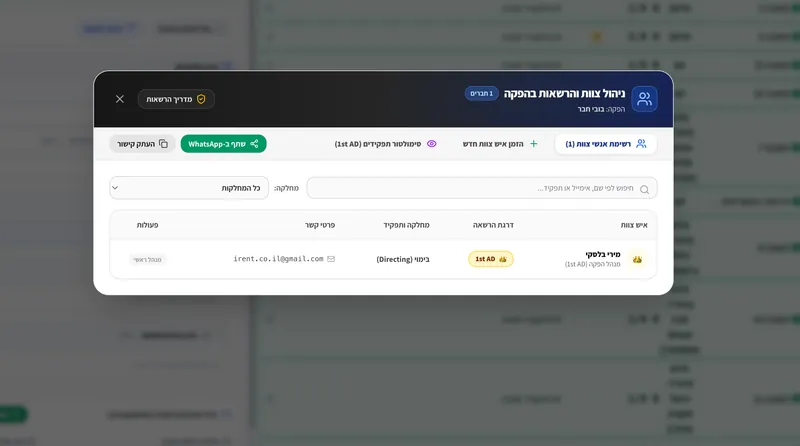
Task: Close the team management dialog with the X
Action: coord(119,99)
